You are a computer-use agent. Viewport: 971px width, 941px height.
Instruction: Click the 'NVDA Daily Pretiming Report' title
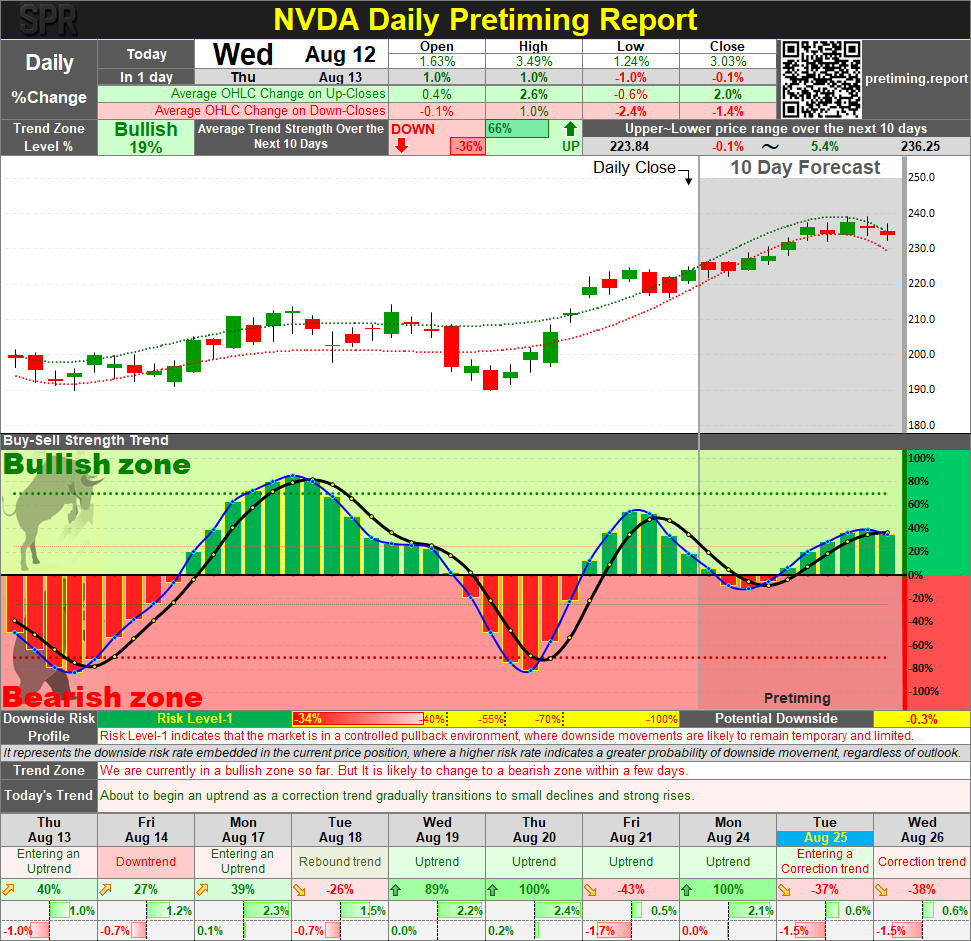click(485, 20)
